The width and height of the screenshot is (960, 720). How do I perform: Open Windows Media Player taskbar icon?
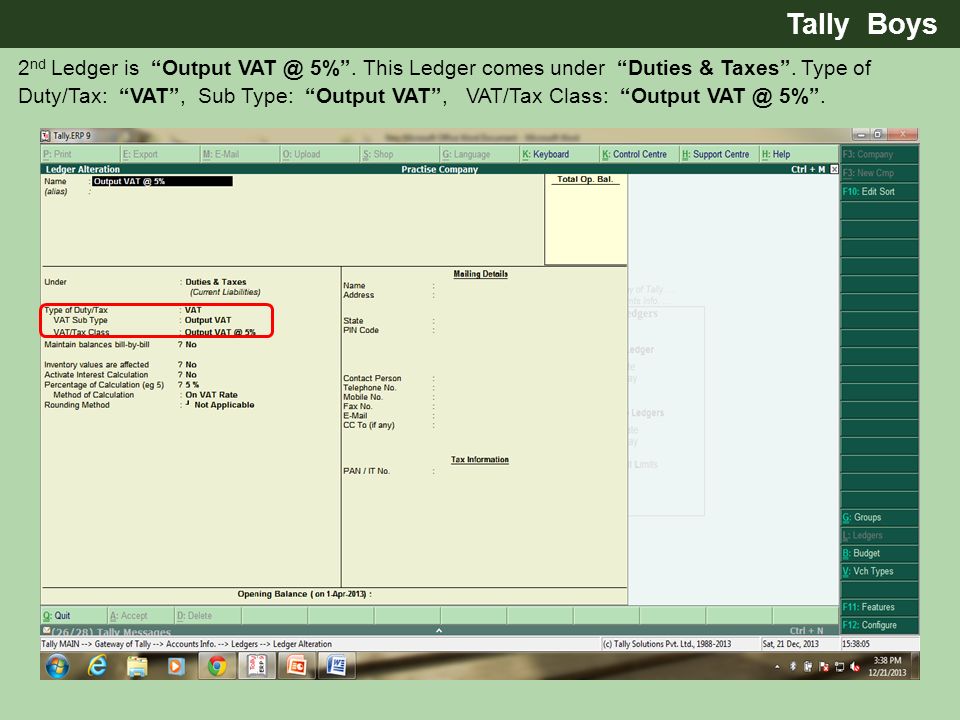coord(176,666)
